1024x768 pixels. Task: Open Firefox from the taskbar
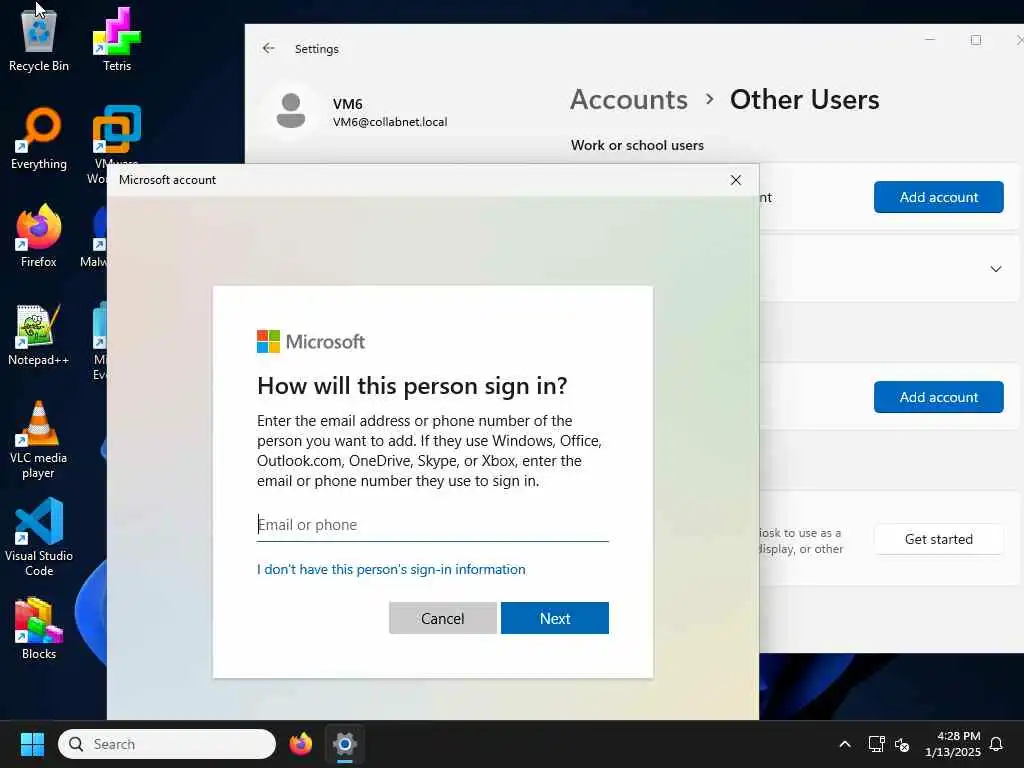coord(300,744)
